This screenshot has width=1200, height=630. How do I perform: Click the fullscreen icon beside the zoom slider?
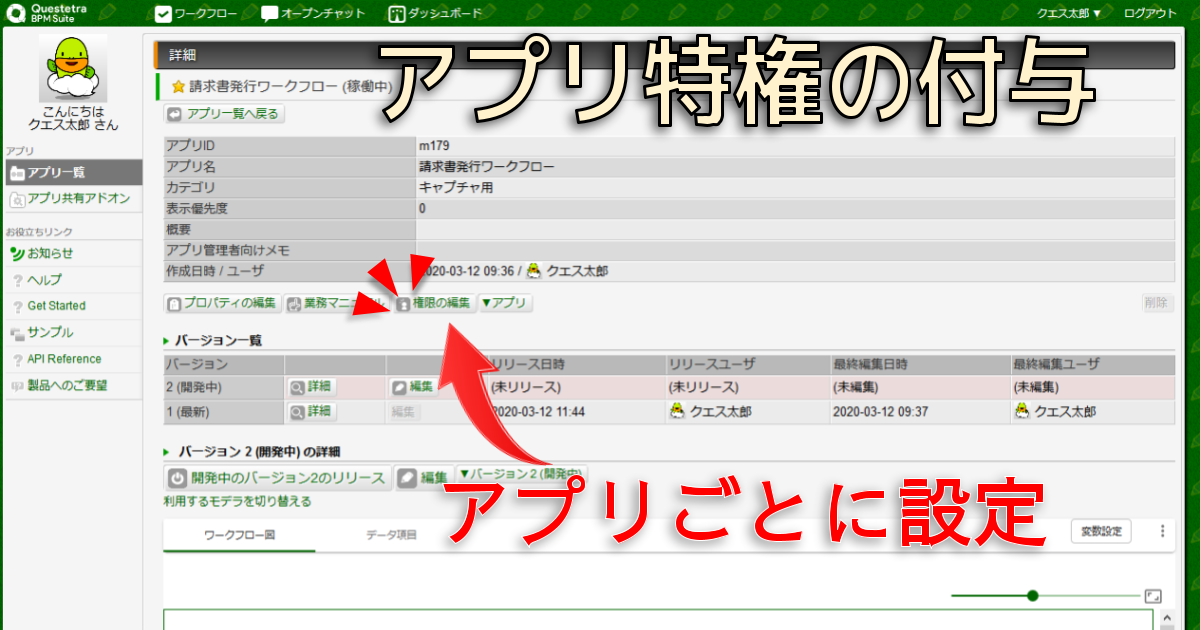(x=1153, y=596)
